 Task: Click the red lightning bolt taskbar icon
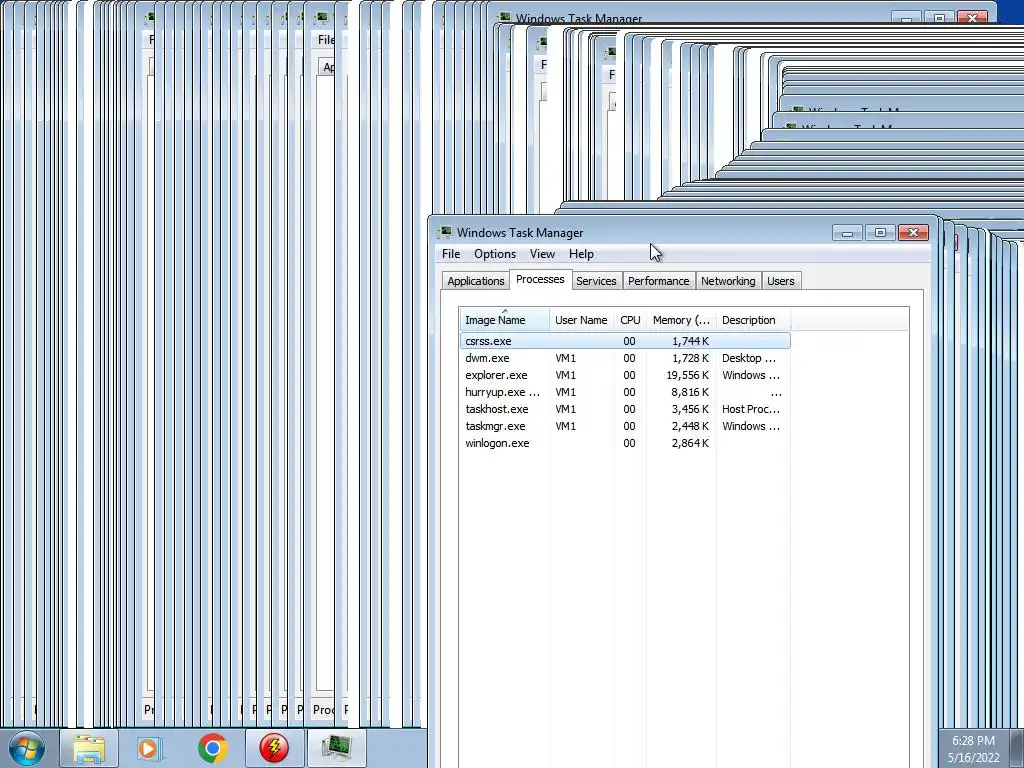click(x=274, y=748)
